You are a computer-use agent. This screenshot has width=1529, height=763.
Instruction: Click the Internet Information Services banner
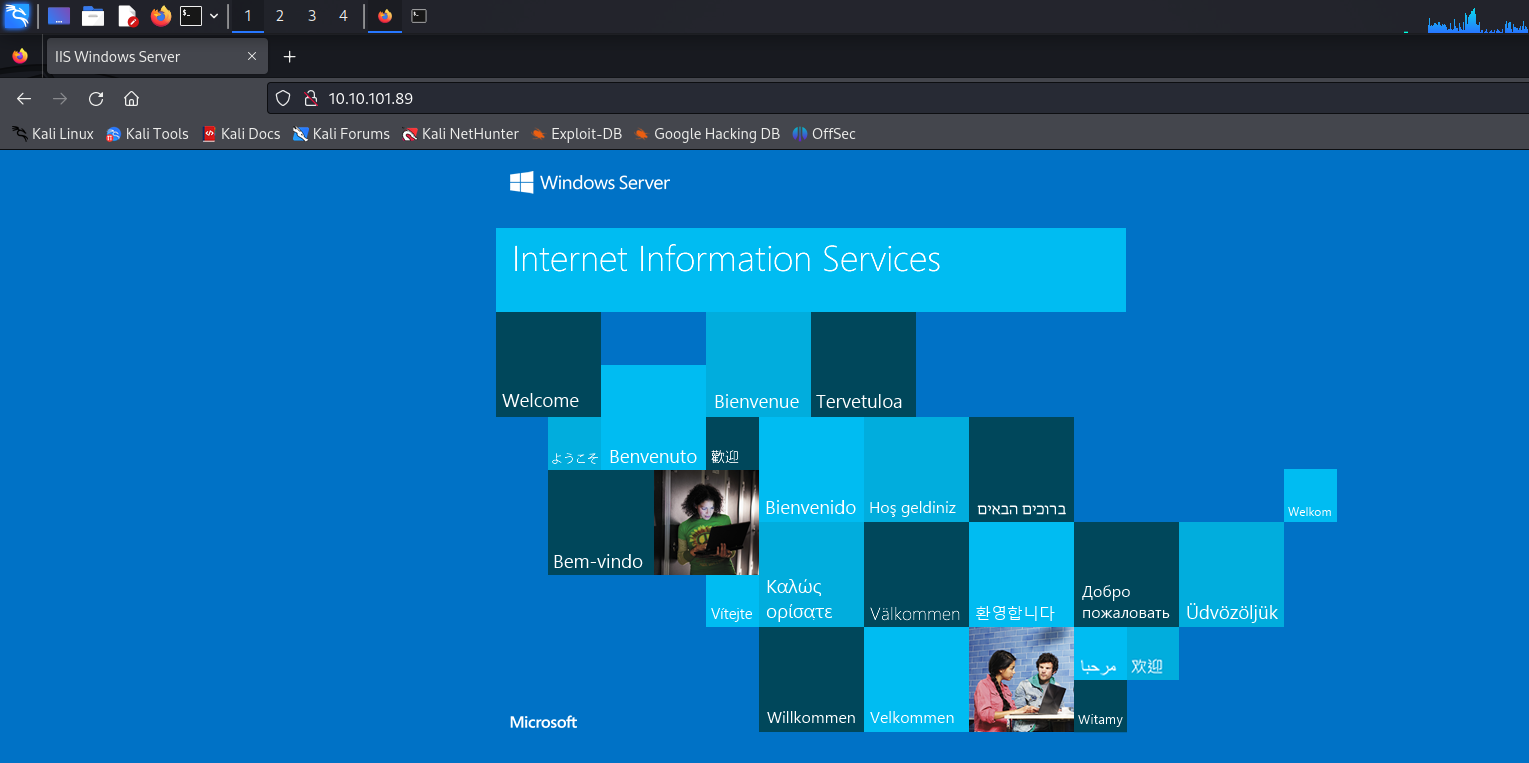tap(810, 269)
